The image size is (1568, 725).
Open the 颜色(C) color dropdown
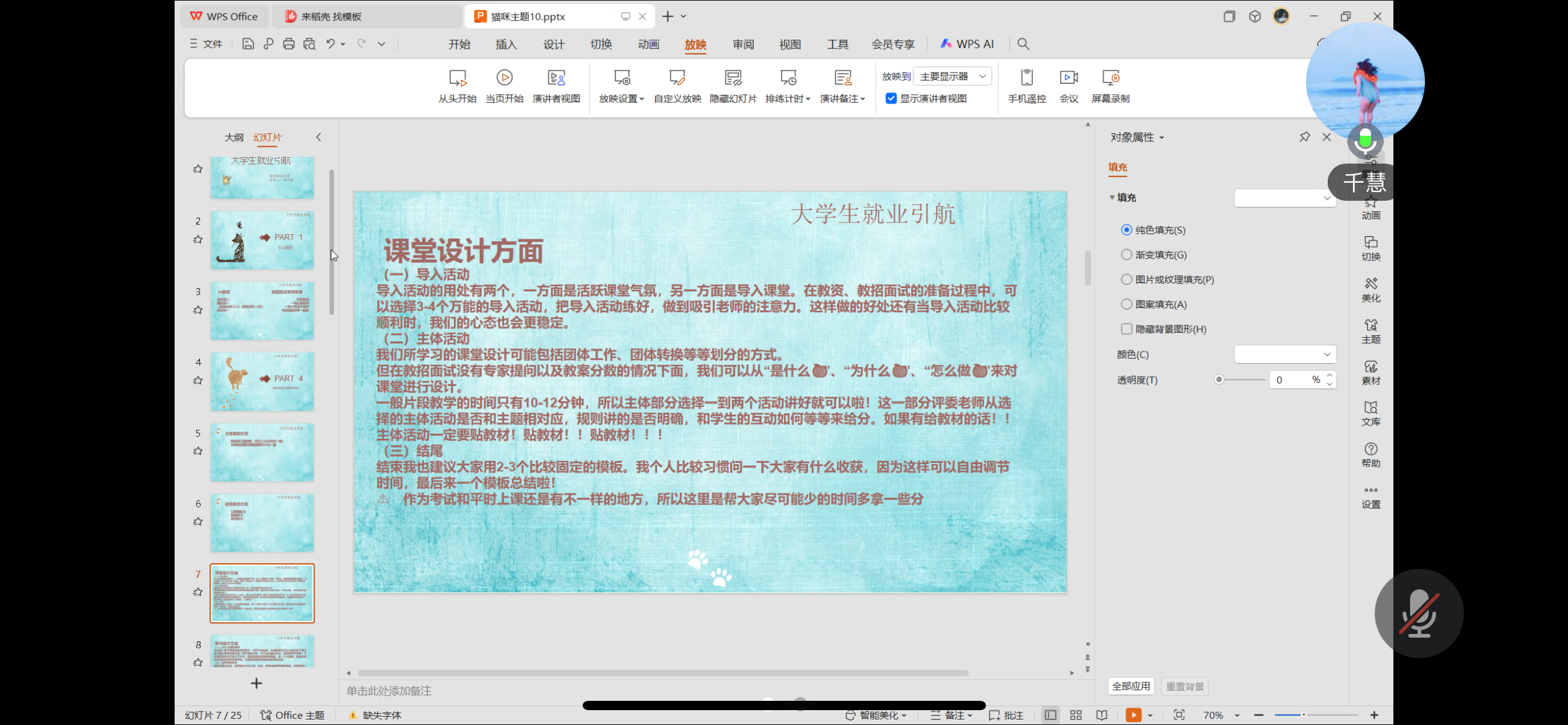pyautogui.click(x=1326, y=354)
